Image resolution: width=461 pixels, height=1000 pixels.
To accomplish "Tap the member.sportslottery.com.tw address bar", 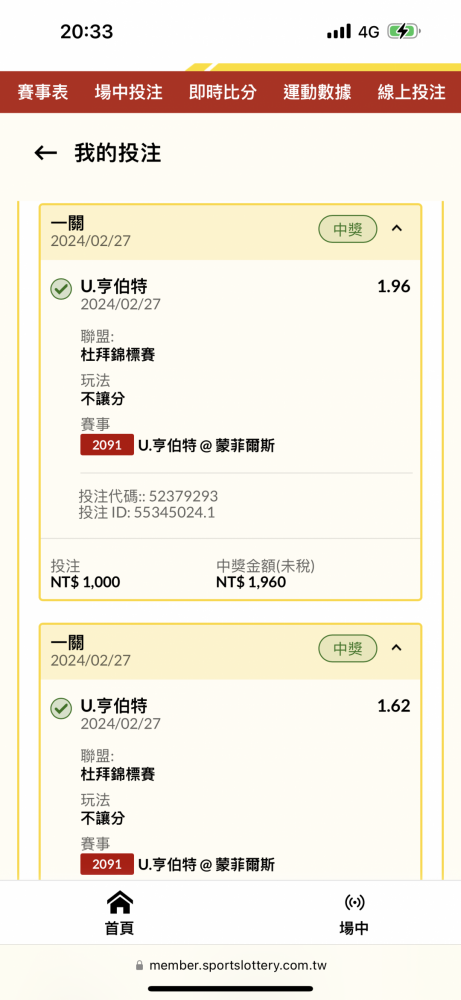I will pyautogui.click(x=231, y=966).
